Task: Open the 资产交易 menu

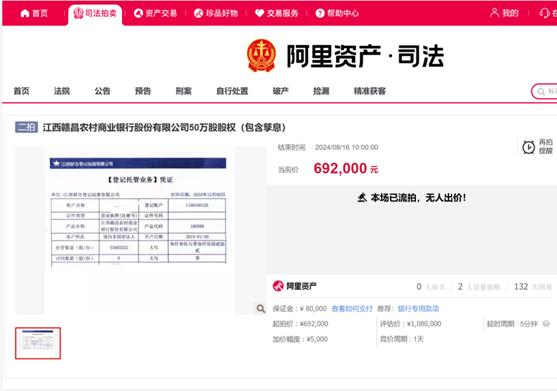Action: coord(156,13)
